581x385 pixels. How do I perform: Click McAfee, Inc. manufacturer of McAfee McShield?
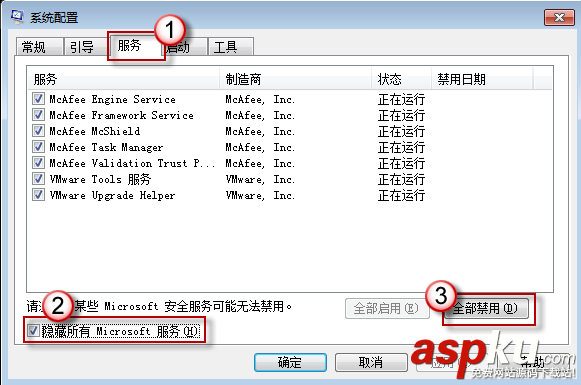click(260, 131)
